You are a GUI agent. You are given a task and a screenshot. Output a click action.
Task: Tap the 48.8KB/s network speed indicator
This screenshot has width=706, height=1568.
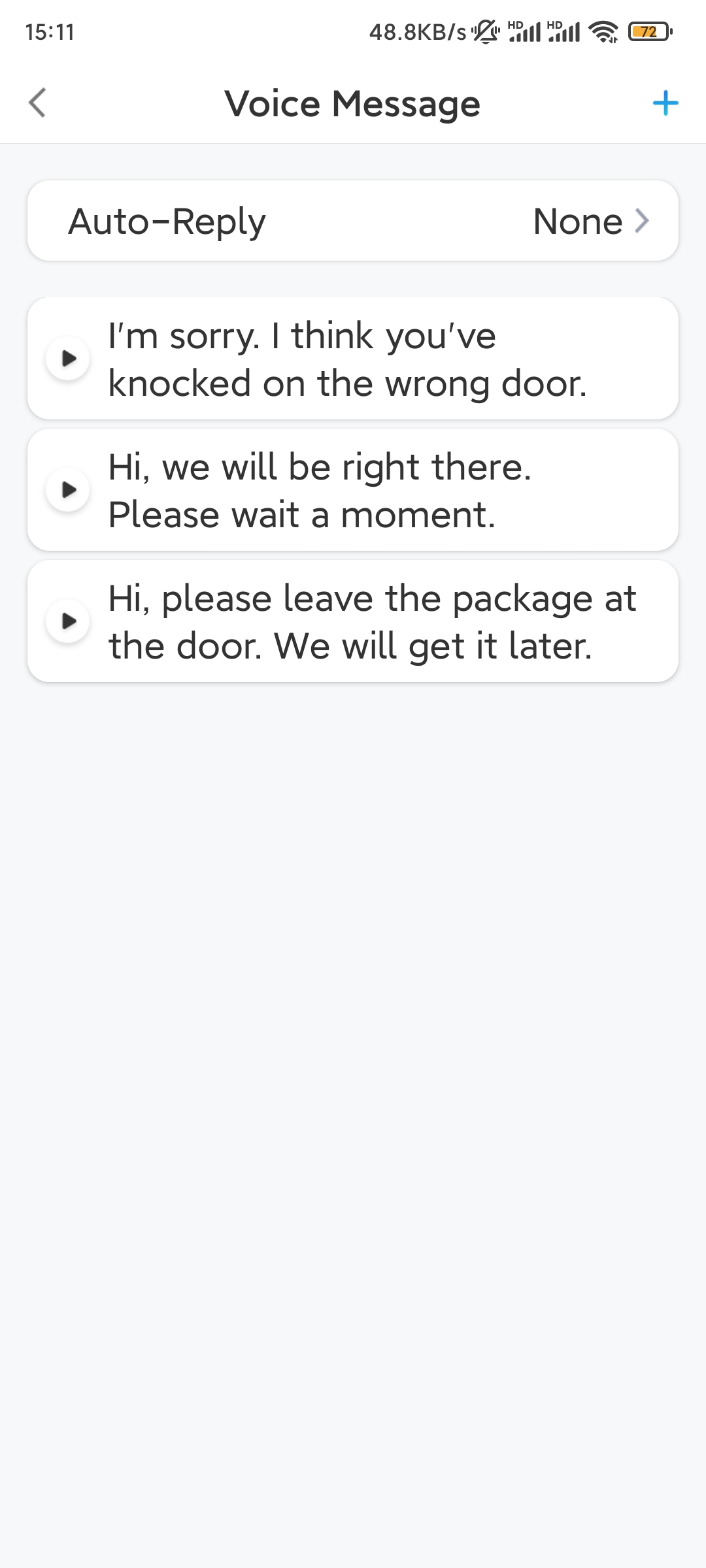coord(418,32)
